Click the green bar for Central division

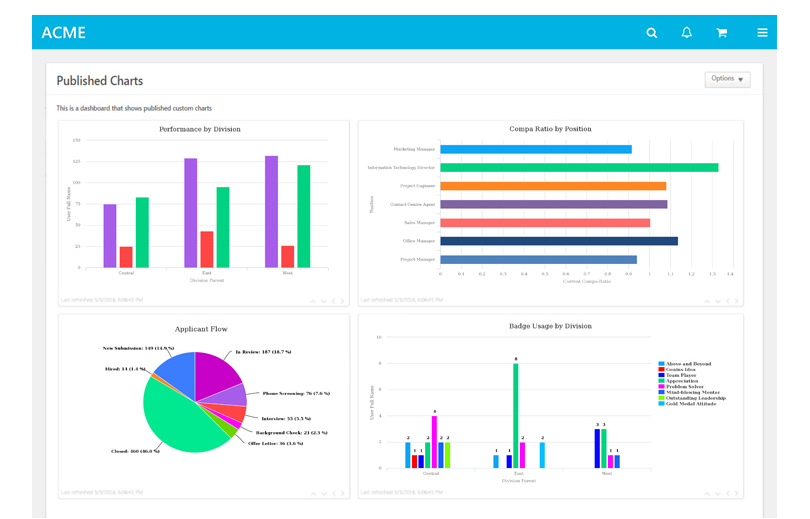click(143, 232)
